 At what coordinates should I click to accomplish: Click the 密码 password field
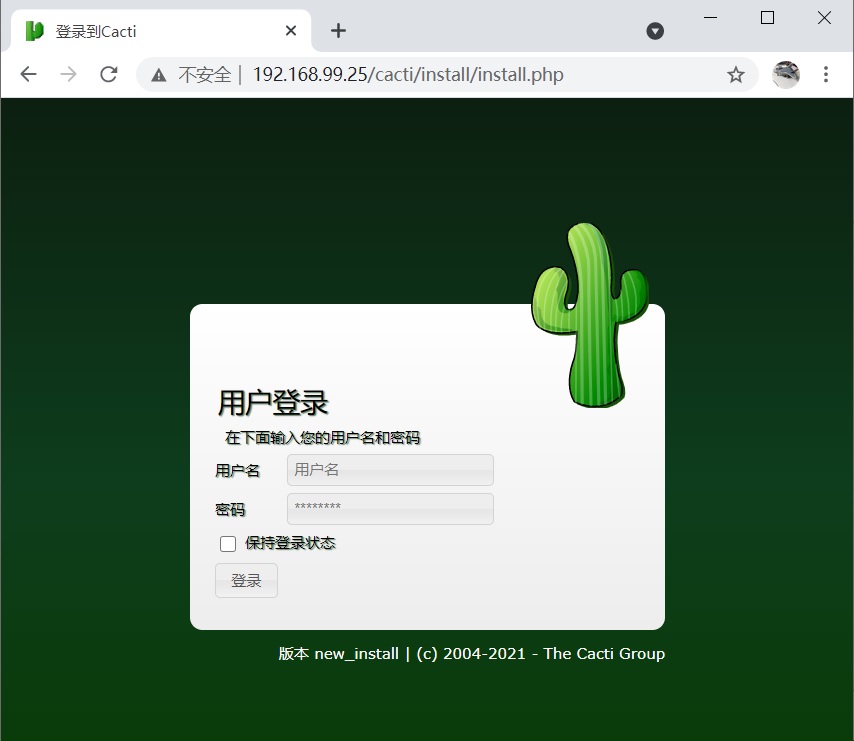click(x=390, y=508)
